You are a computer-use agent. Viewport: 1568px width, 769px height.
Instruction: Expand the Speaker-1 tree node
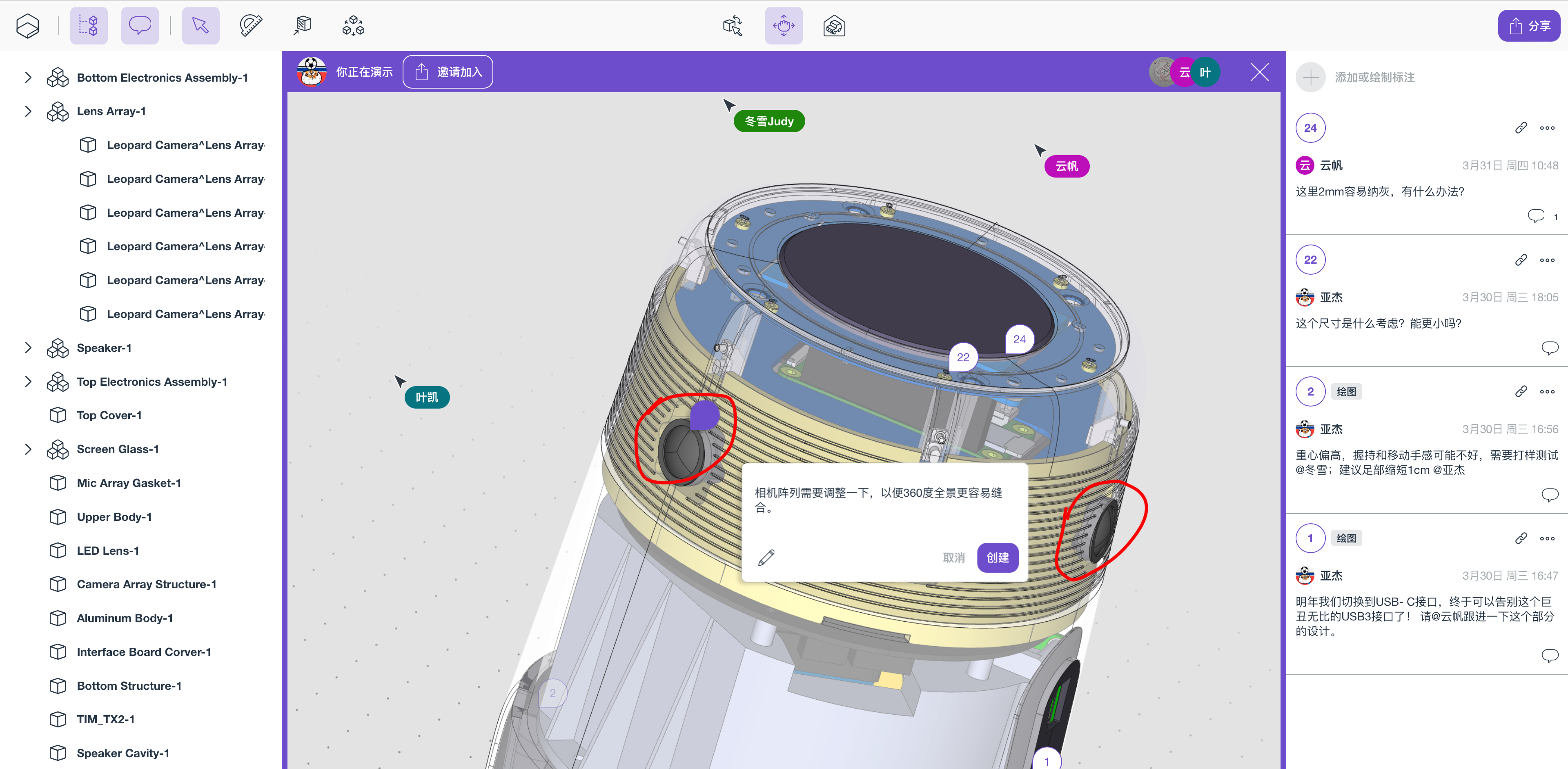[x=28, y=347]
